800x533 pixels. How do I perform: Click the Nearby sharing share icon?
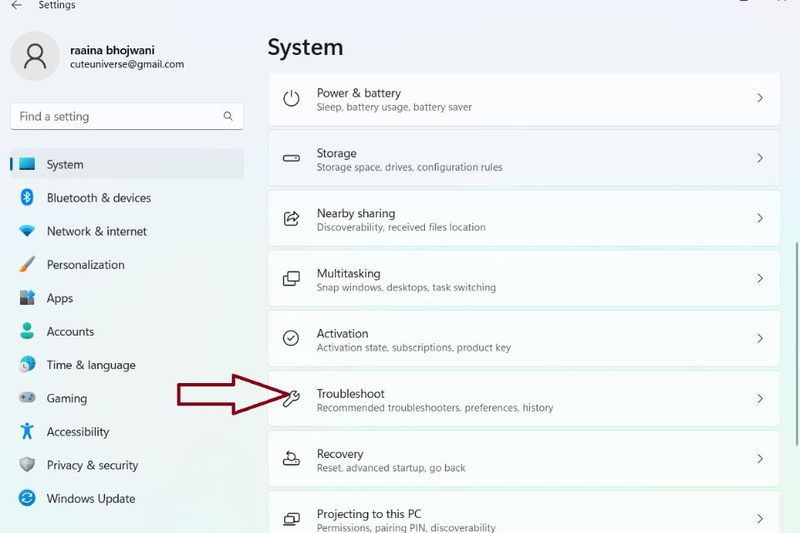point(291,218)
